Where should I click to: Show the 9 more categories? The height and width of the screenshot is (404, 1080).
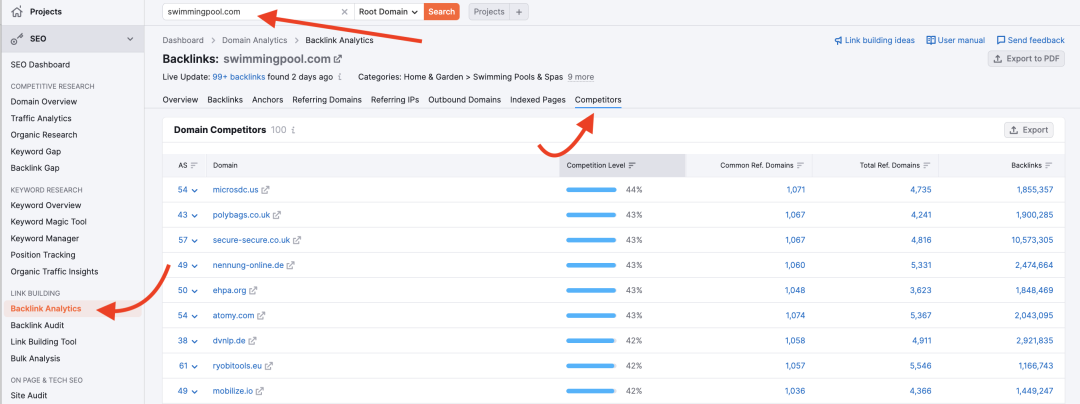580,77
